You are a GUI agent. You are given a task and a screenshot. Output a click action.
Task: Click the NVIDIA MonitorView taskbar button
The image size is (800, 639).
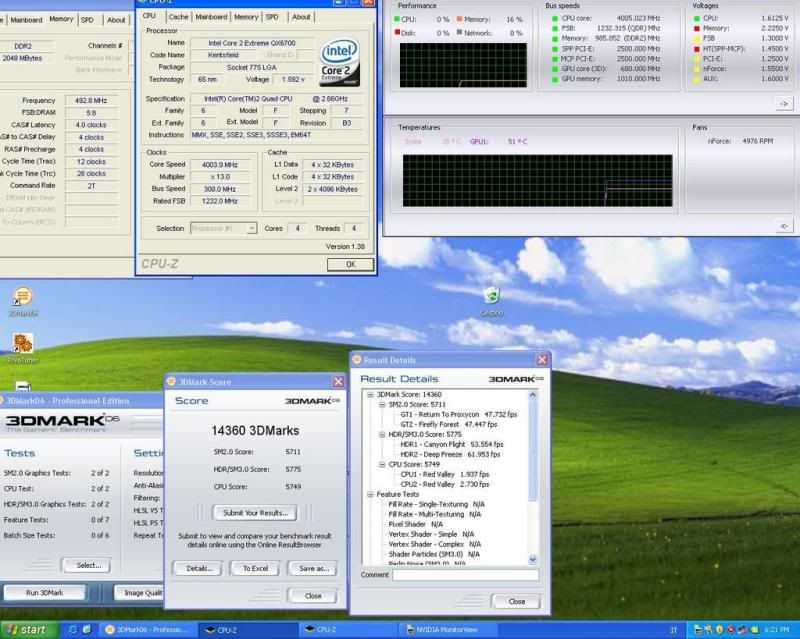(446, 630)
